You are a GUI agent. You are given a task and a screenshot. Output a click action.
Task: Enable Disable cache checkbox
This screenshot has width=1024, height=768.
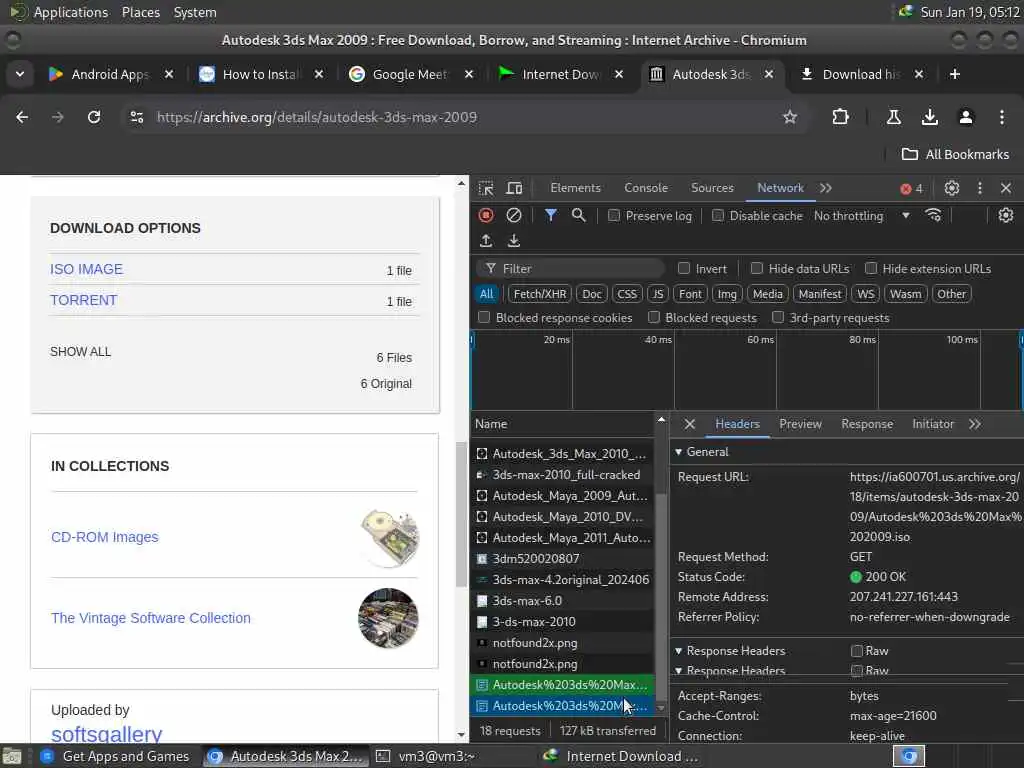pyautogui.click(x=718, y=216)
